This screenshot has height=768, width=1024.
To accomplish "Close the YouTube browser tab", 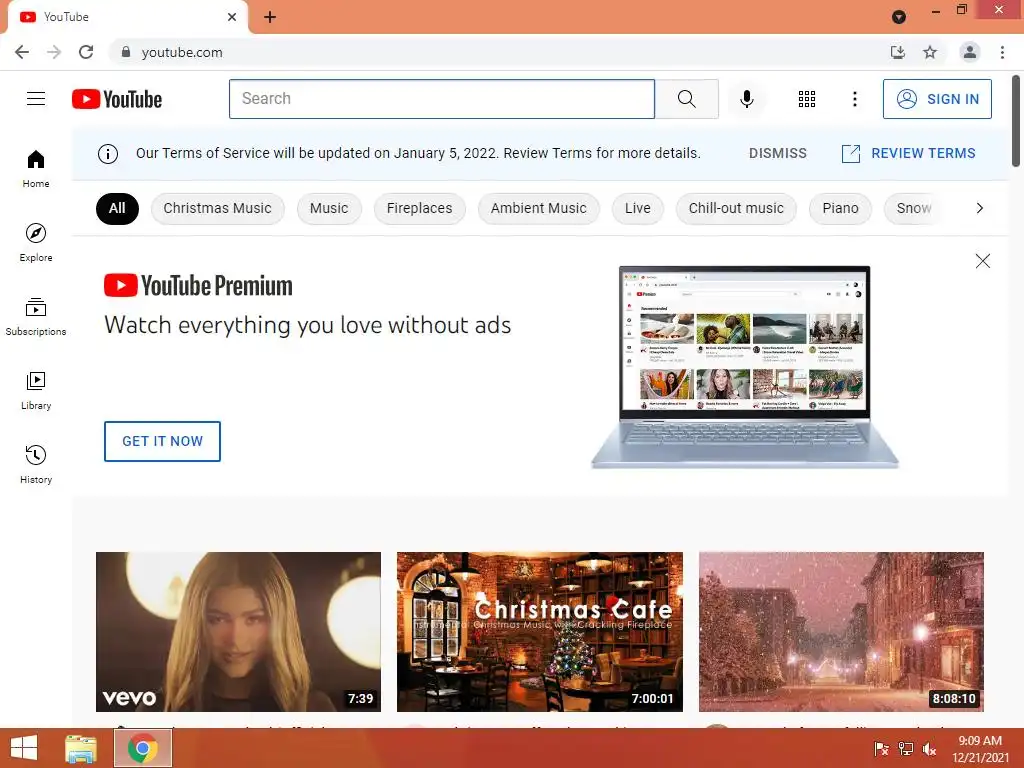I will [x=232, y=17].
